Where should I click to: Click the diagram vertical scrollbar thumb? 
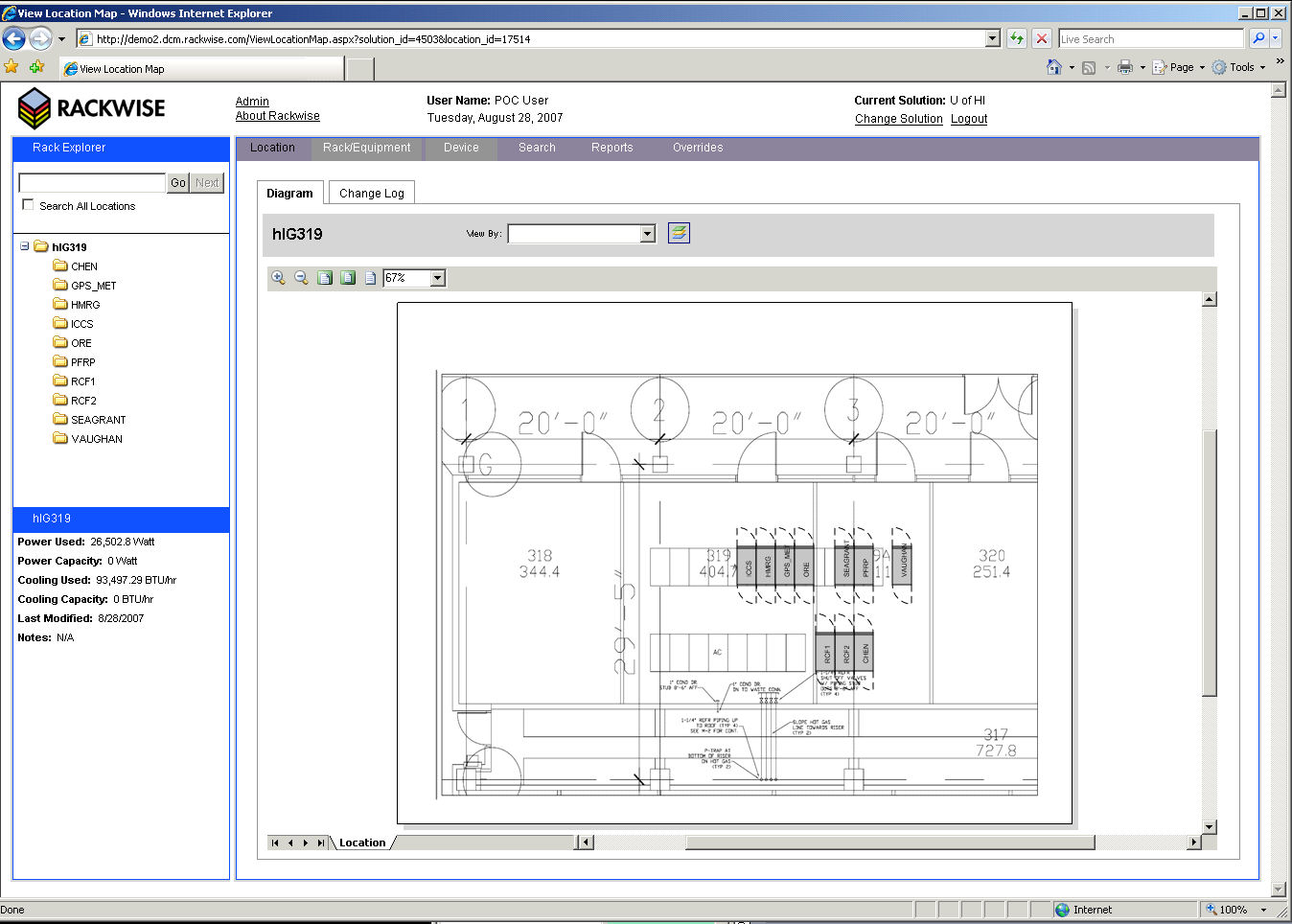1209,561
